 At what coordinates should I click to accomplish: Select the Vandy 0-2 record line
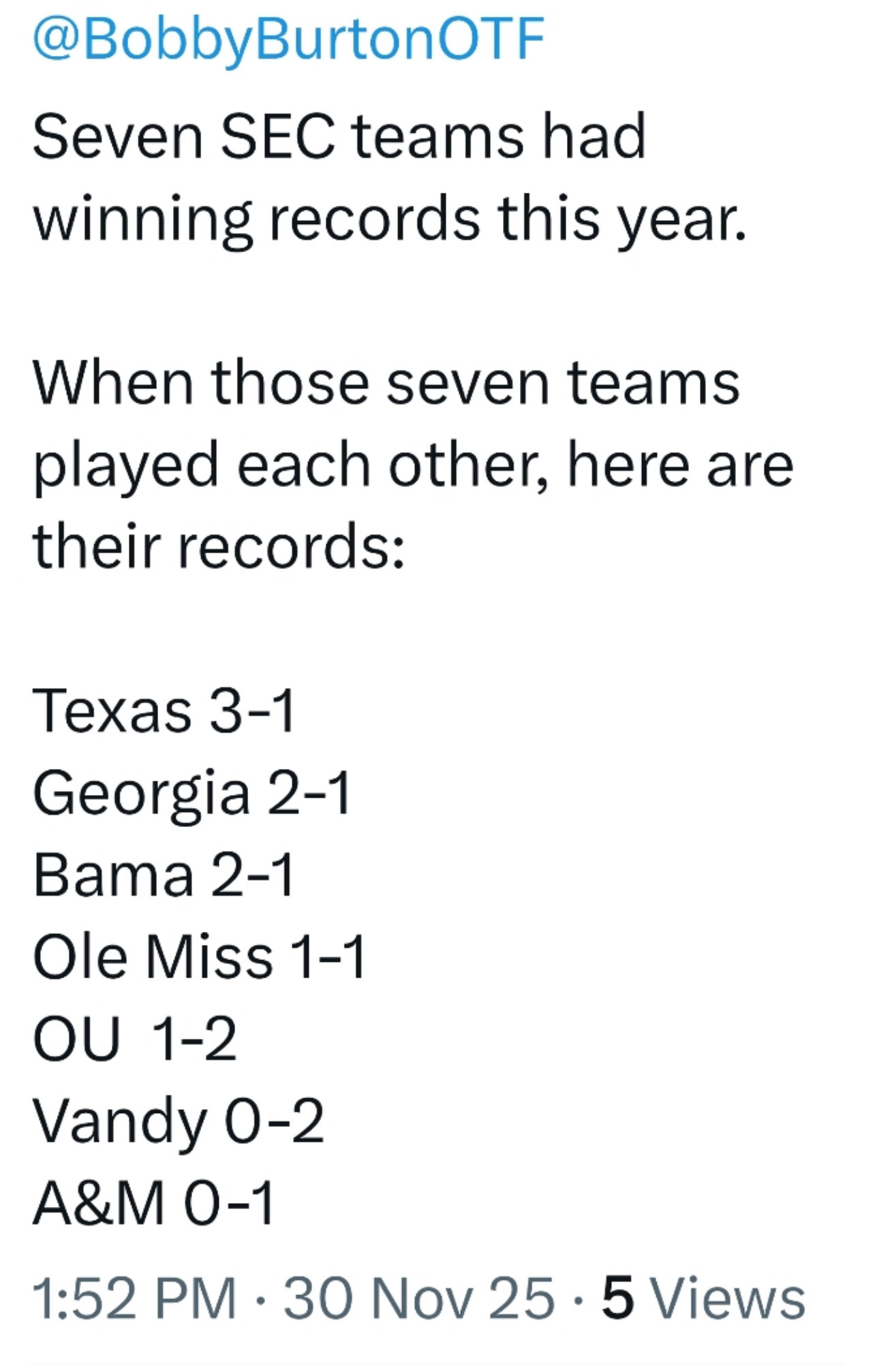tap(178, 1121)
